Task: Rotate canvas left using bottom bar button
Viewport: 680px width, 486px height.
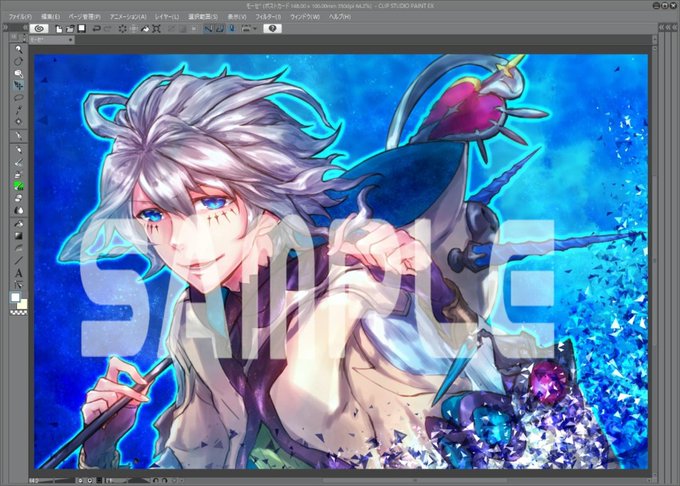Action: coord(156,480)
